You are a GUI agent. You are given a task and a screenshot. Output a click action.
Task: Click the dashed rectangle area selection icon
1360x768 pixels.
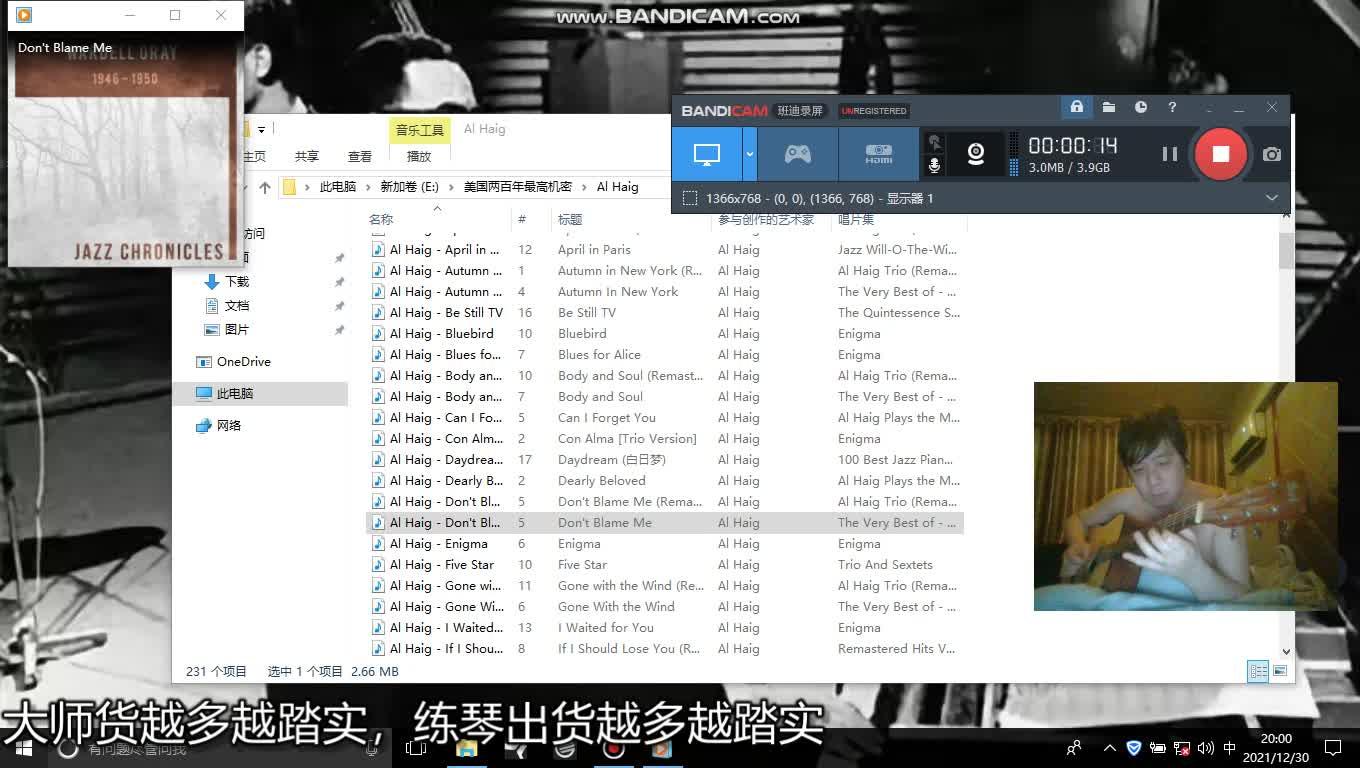(690, 198)
